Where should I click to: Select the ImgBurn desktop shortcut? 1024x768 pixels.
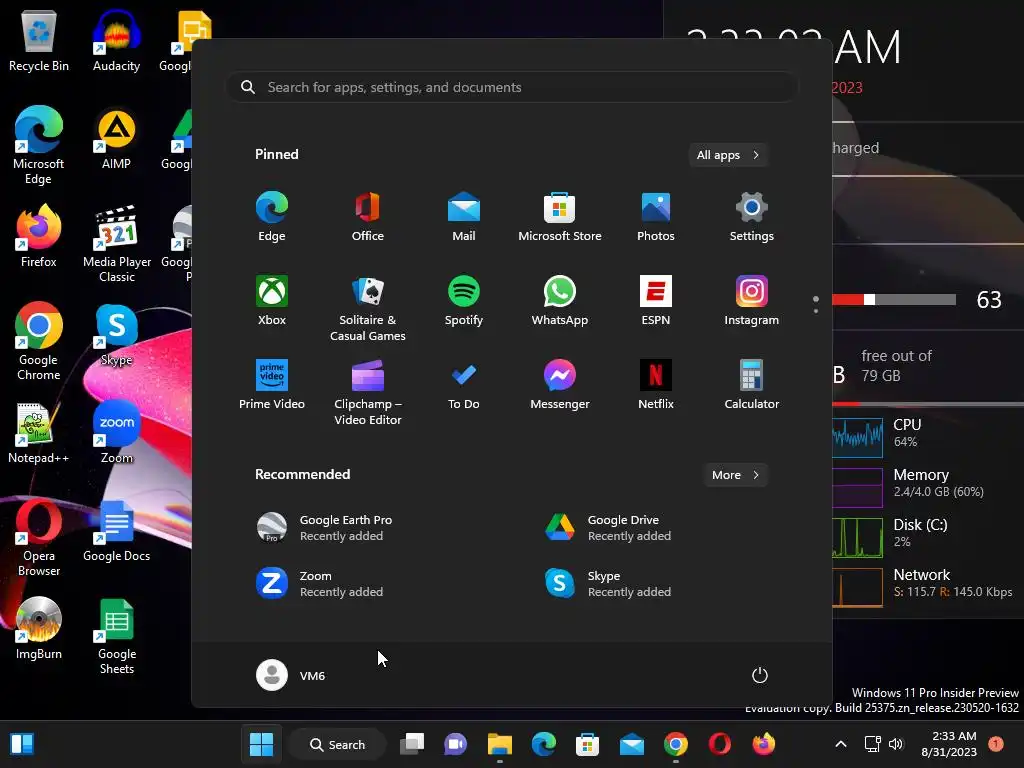39,629
